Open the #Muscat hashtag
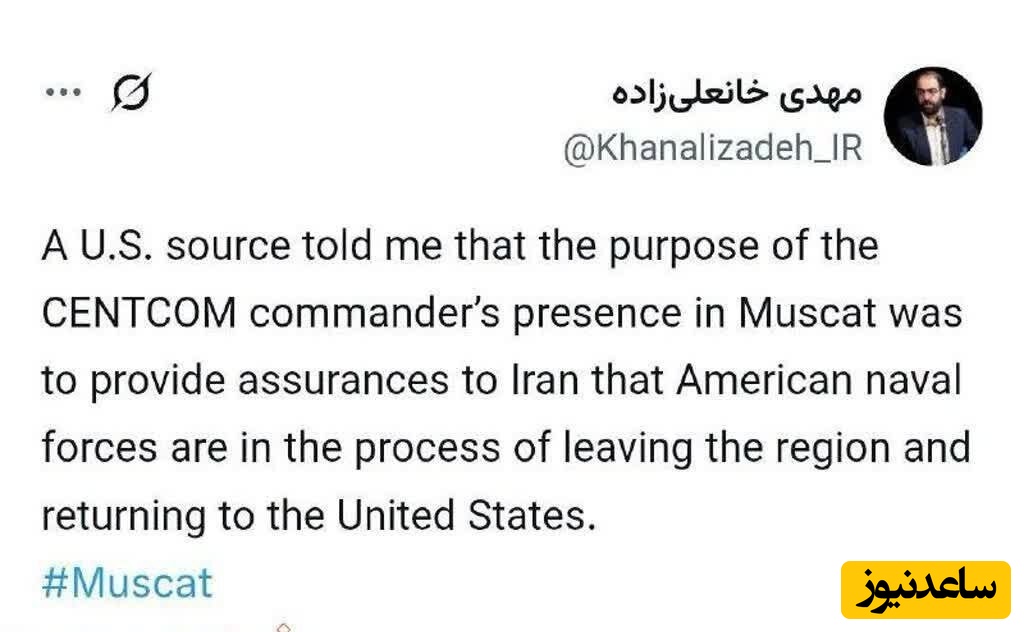Viewport: 1024px width, 632px height. pyautogui.click(x=127, y=582)
